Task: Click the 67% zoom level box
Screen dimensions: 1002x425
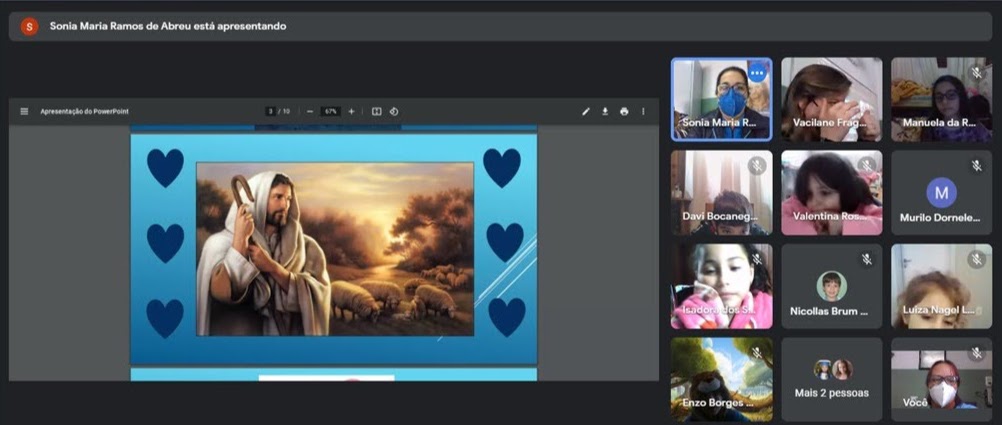Action: [x=331, y=111]
